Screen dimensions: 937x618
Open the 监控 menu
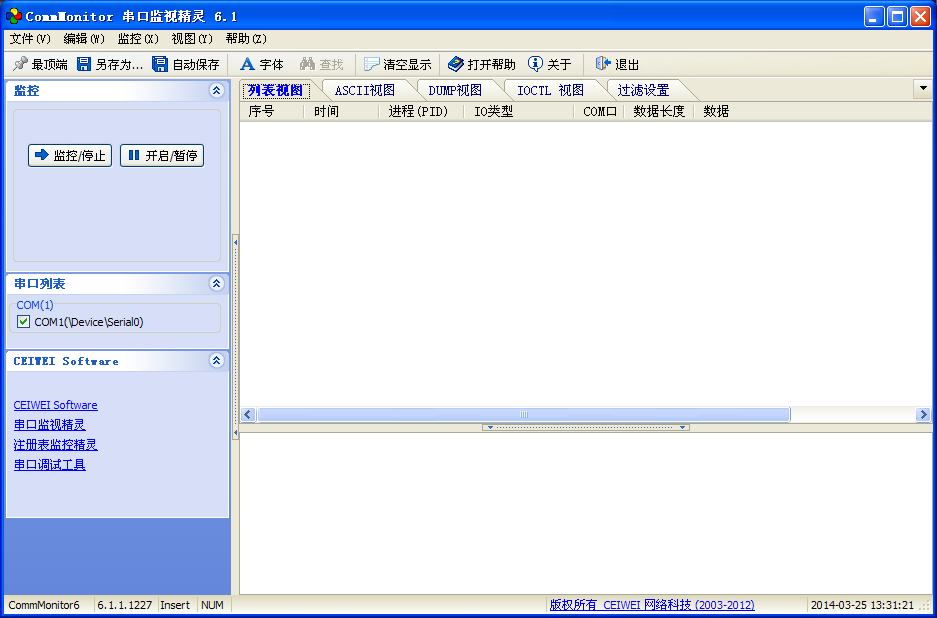pyautogui.click(x=137, y=39)
